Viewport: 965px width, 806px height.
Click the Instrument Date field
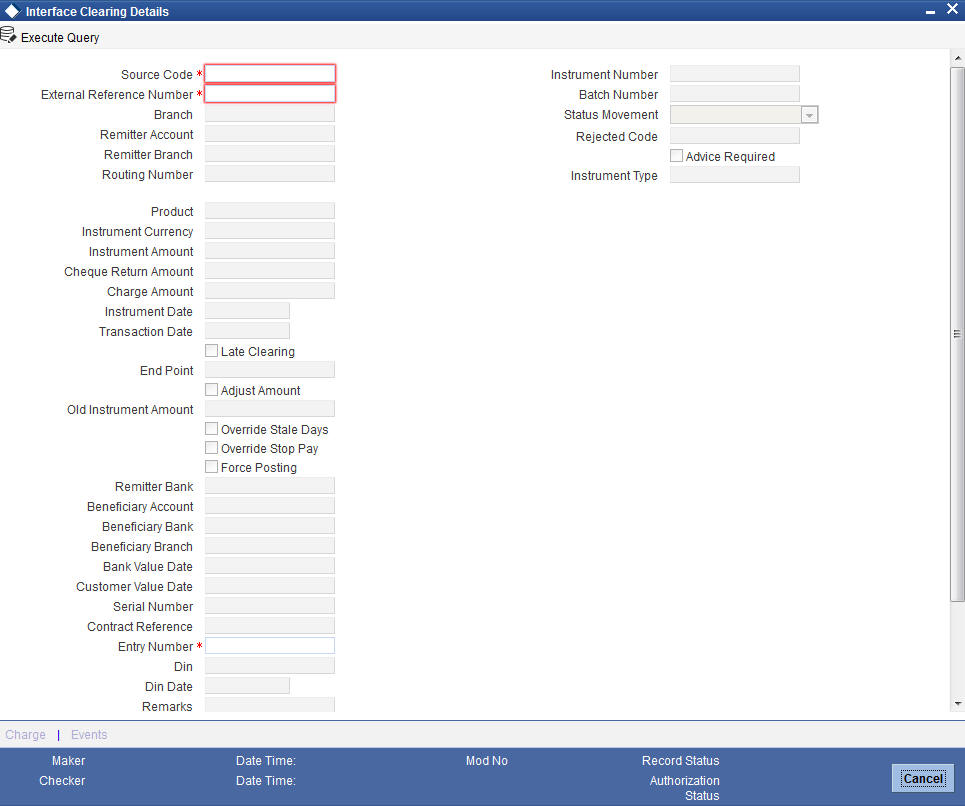point(247,311)
